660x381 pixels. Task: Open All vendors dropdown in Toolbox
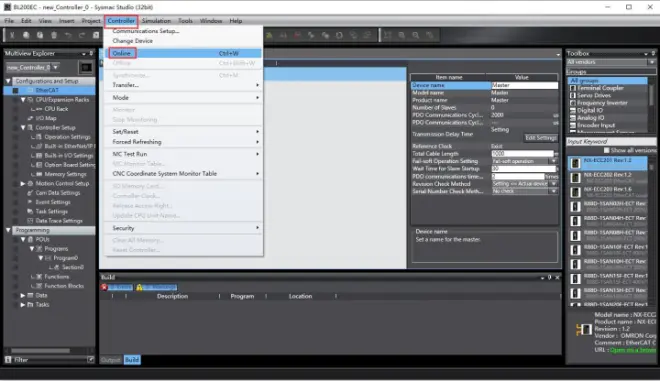click(x=652, y=62)
